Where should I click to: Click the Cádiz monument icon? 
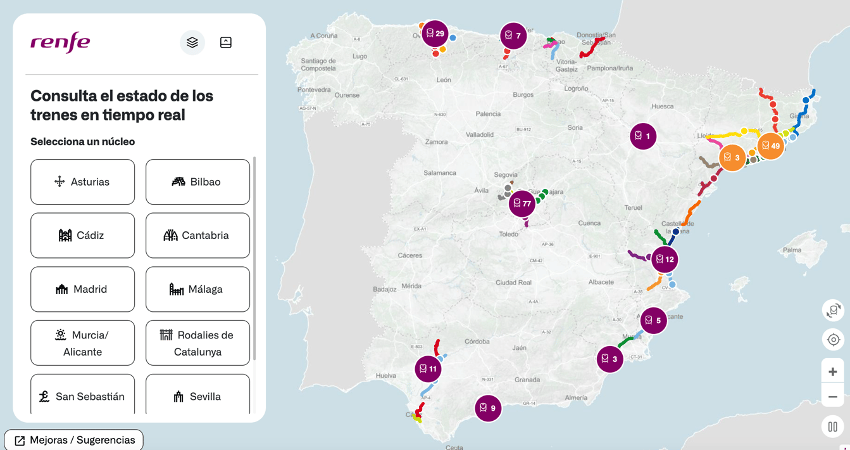click(65, 235)
